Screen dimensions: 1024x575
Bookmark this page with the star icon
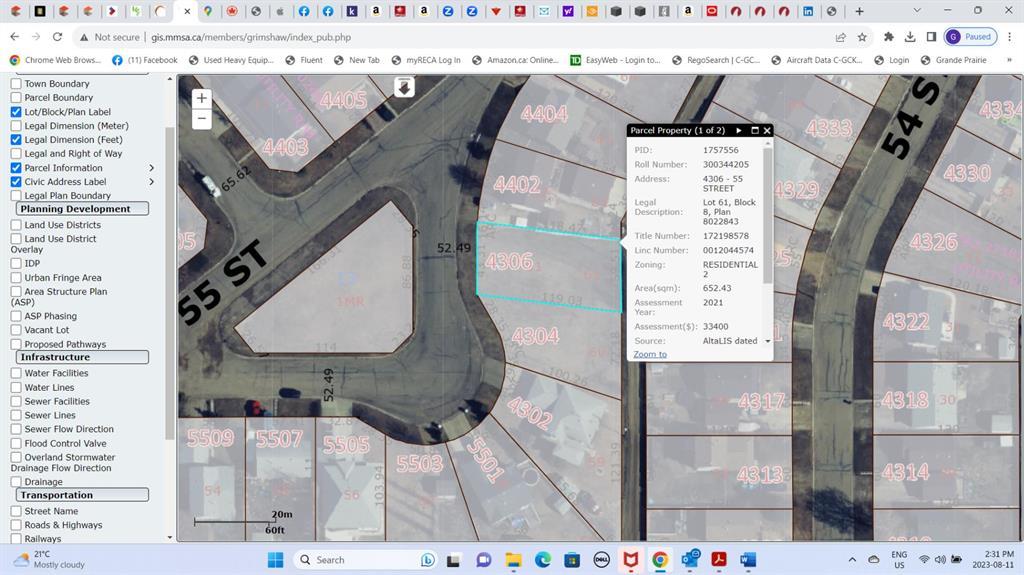862,37
